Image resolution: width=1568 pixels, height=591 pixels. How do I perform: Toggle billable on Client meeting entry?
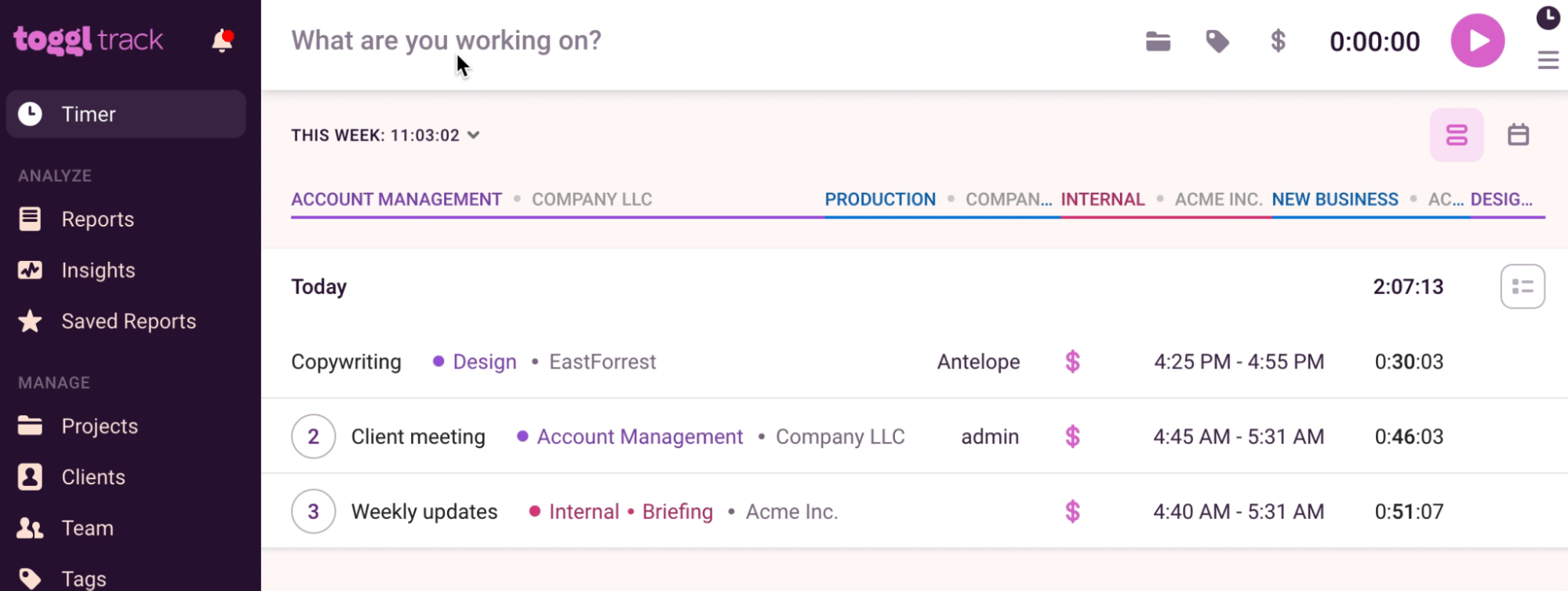[1072, 437]
